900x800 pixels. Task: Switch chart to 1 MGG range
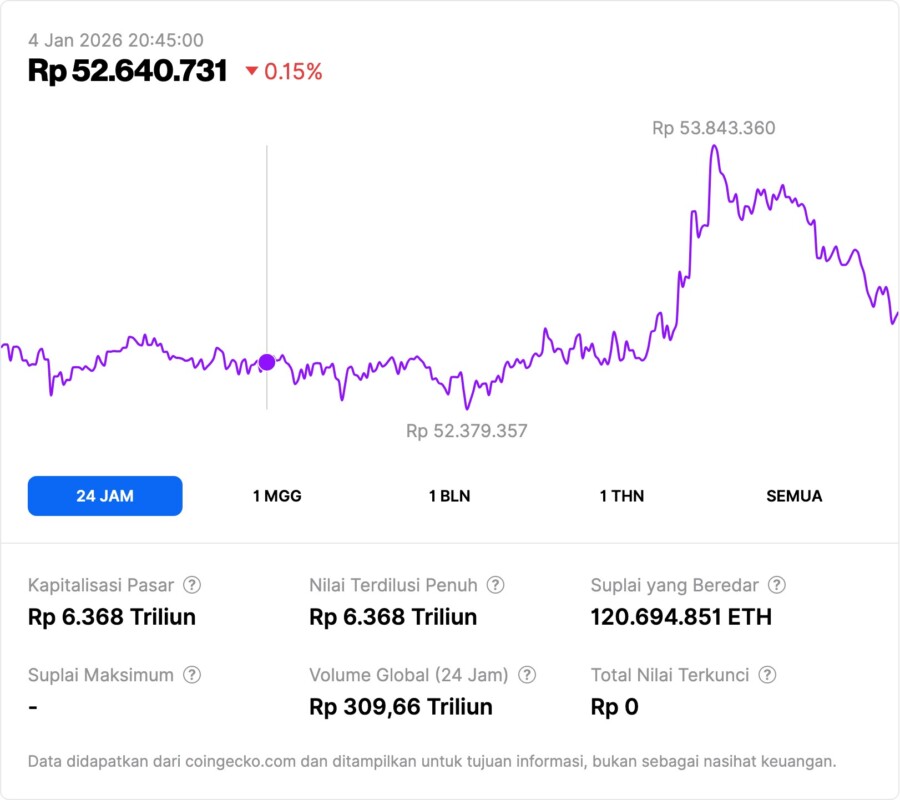277,496
